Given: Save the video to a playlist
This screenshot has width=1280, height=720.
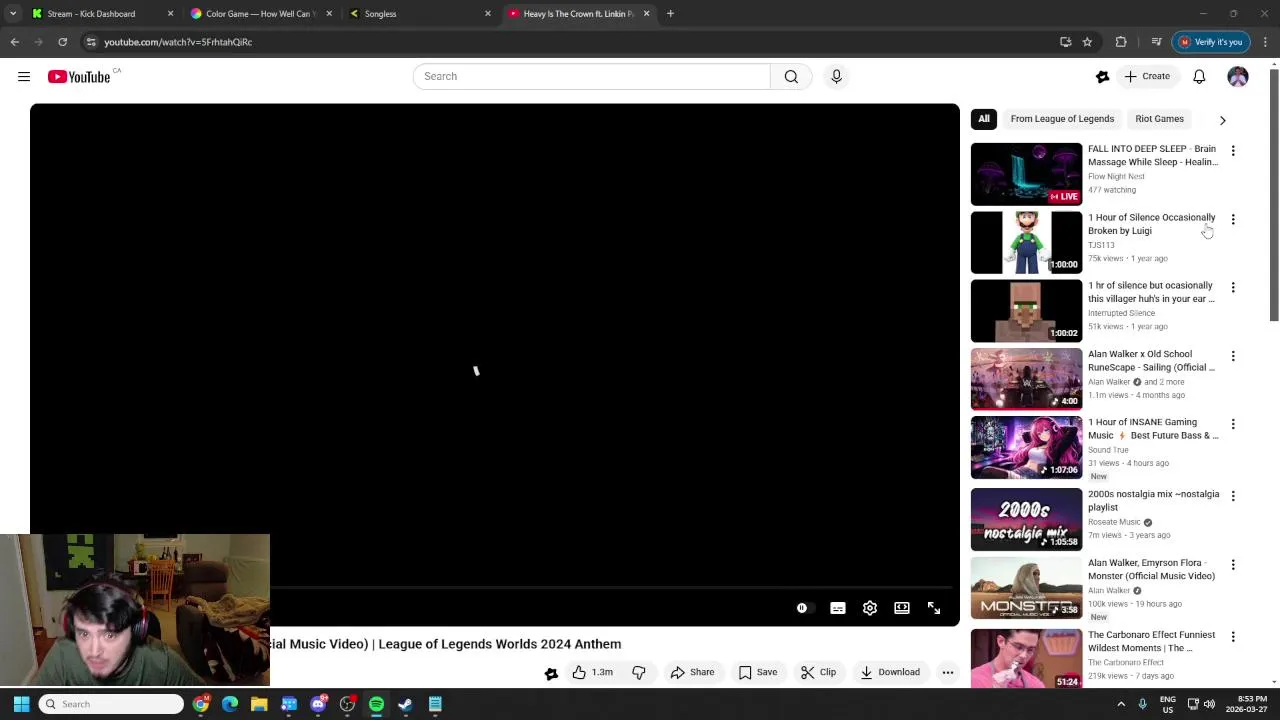Looking at the screenshot, I should coord(758,672).
